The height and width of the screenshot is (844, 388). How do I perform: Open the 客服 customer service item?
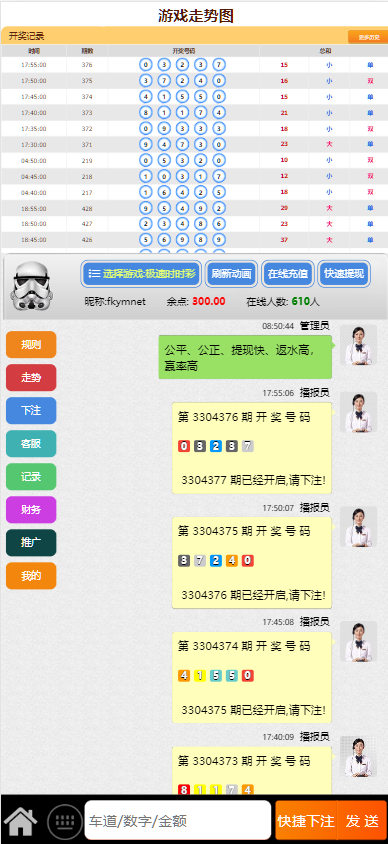(x=31, y=444)
